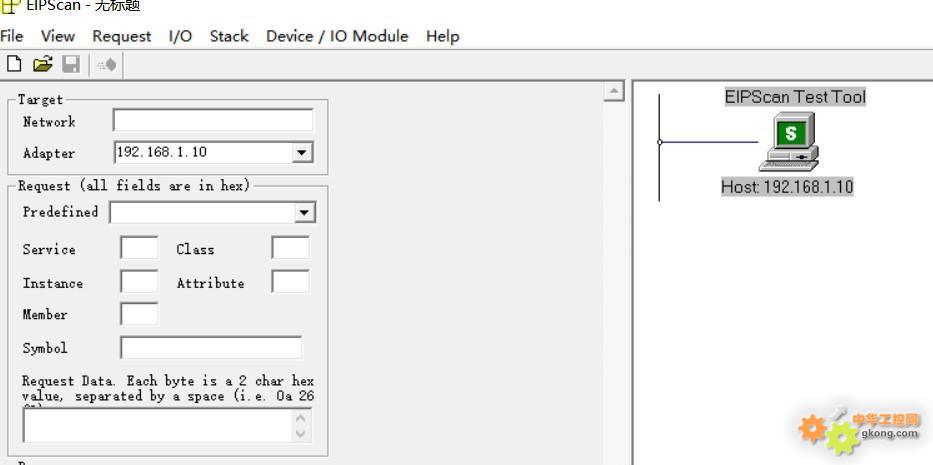Click the panel scrollbar up arrow
This screenshot has width=933, height=465.
pos(613,91)
